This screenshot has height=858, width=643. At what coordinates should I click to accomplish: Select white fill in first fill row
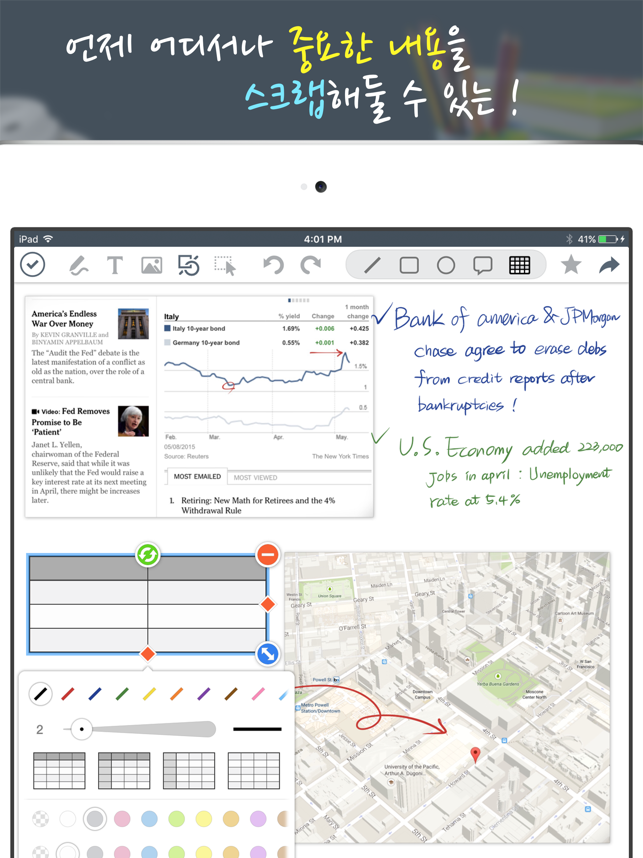point(67,819)
